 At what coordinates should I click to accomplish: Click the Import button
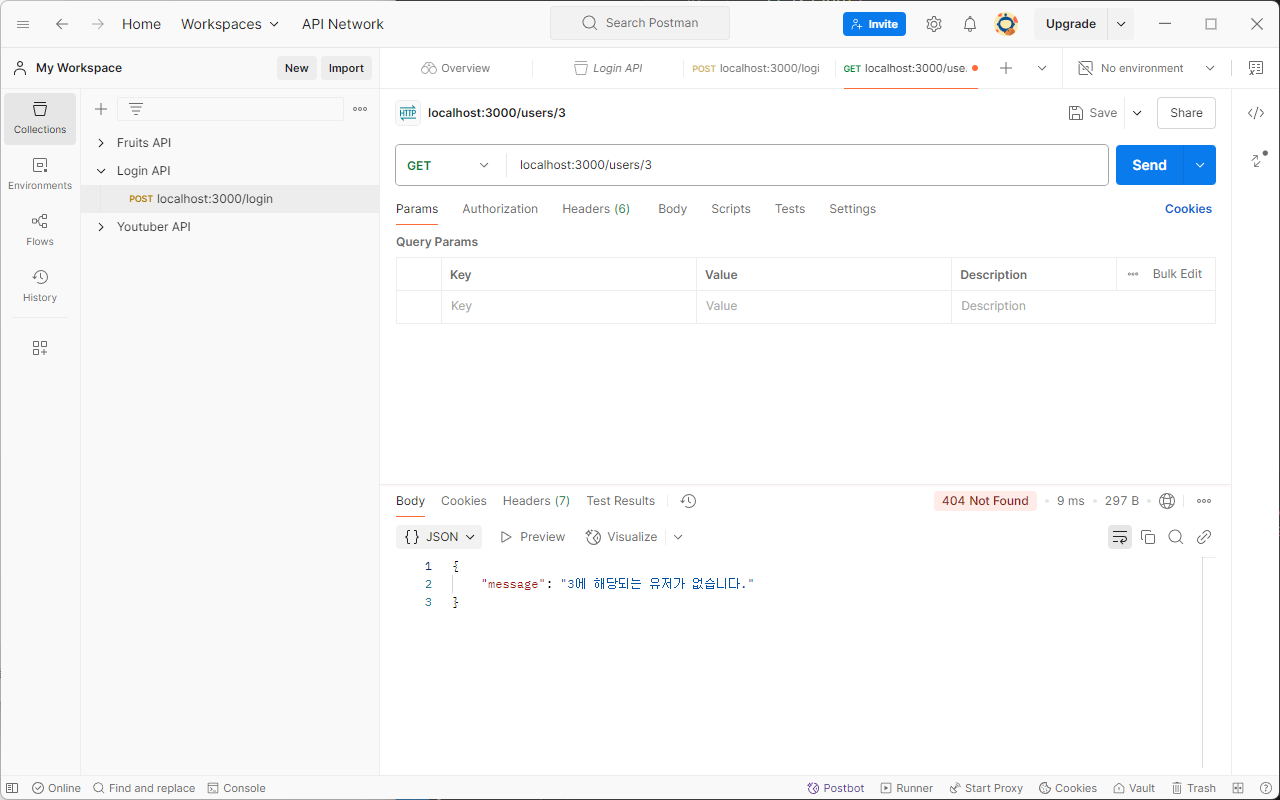coord(346,68)
